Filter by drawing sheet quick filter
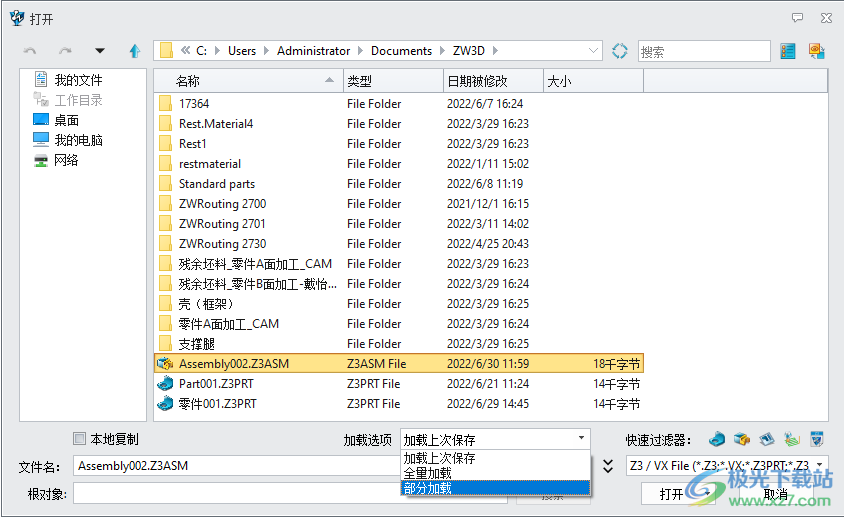This screenshot has width=844, height=517. [x=766, y=439]
